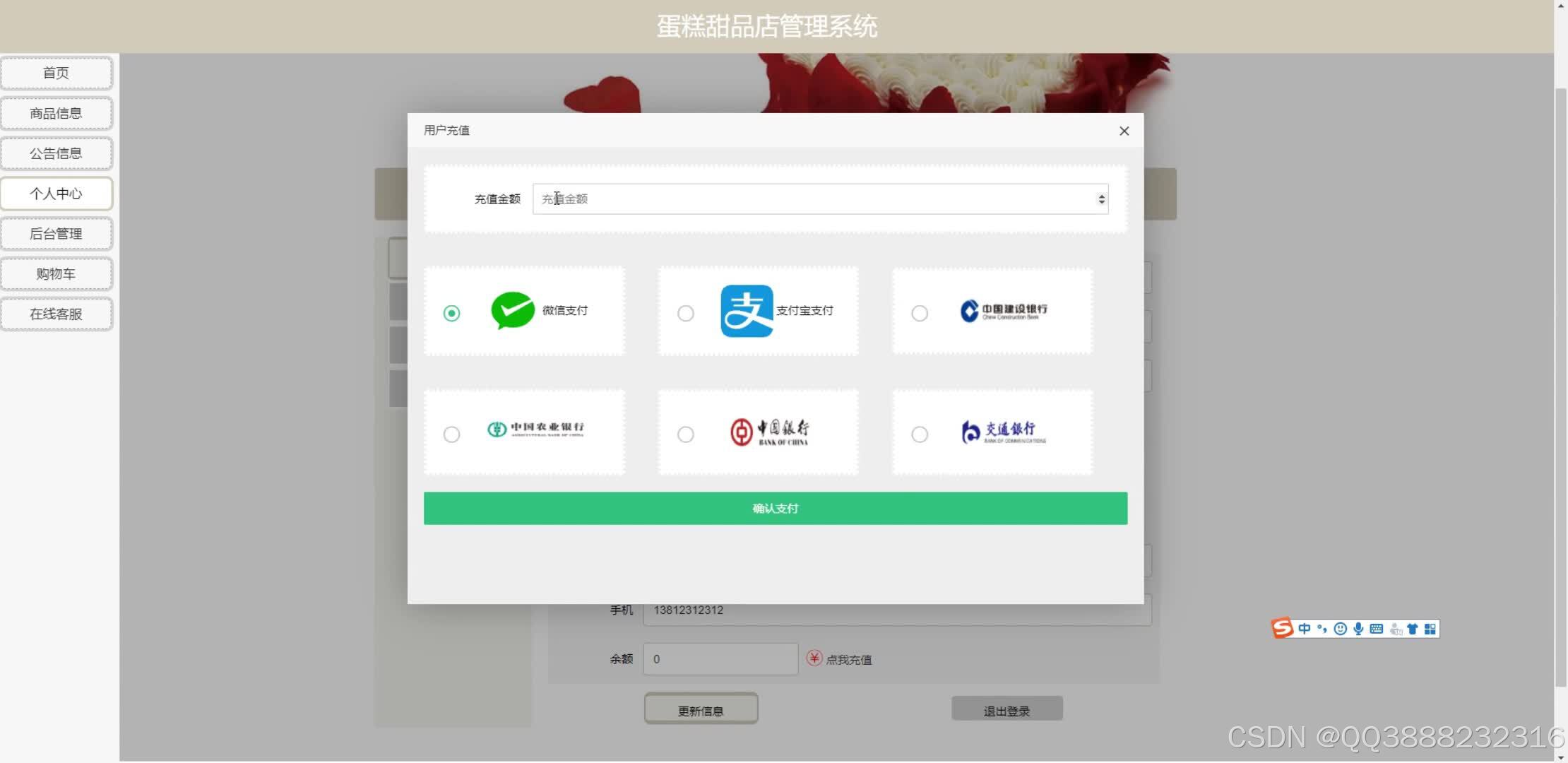1568x763 pixels.
Task: Select the 支付宝支付 radio button
Action: (x=685, y=313)
